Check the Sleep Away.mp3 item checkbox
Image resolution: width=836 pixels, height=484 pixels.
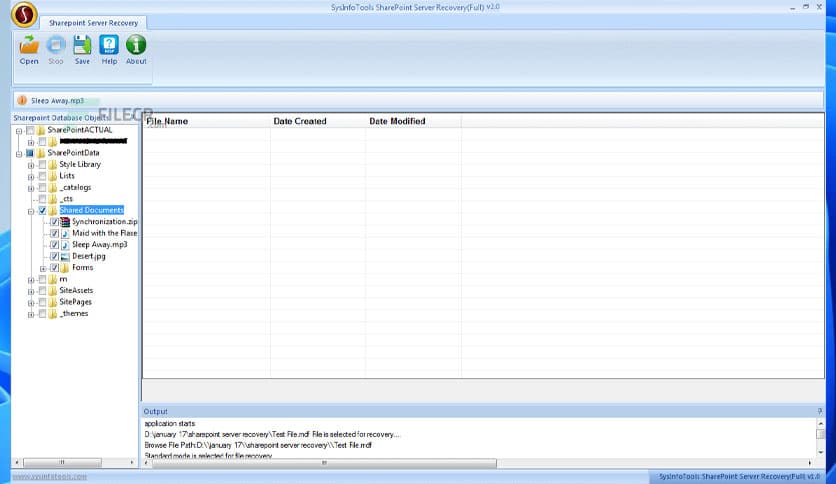54,245
